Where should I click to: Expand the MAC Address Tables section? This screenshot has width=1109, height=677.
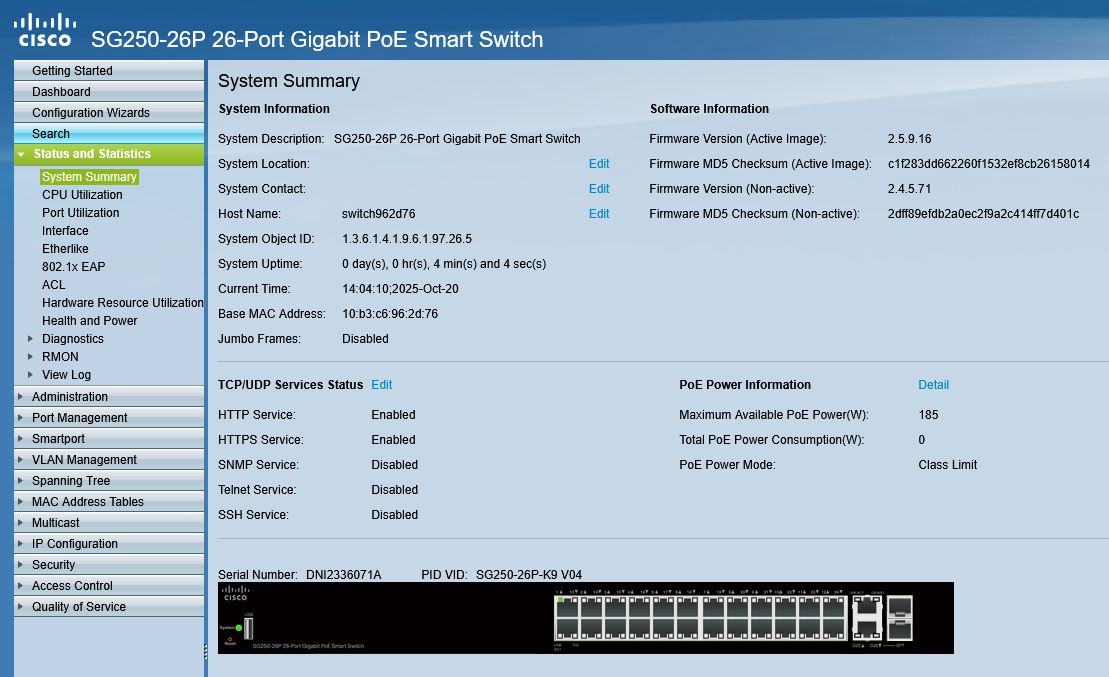coord(109,502)
